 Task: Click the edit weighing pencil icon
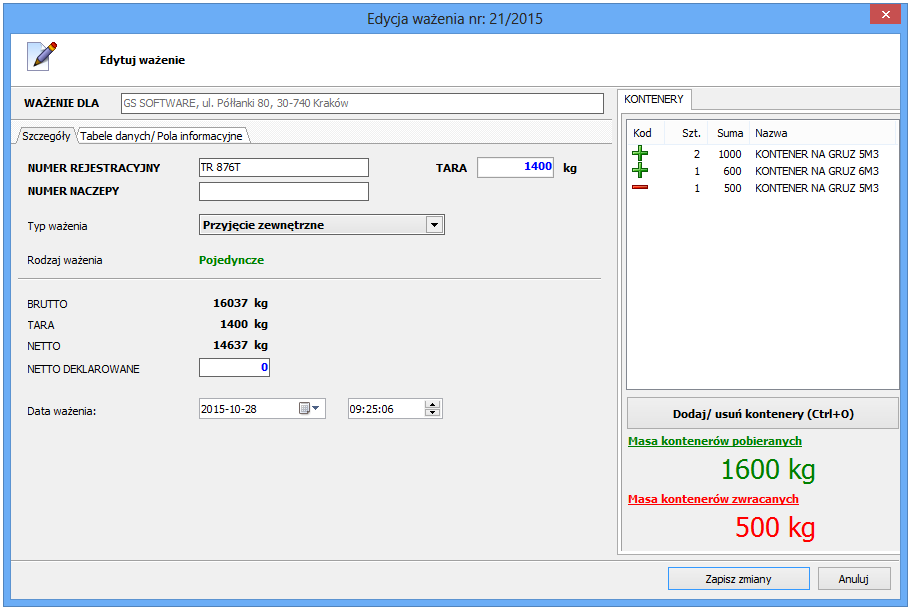tap(41, 56)
